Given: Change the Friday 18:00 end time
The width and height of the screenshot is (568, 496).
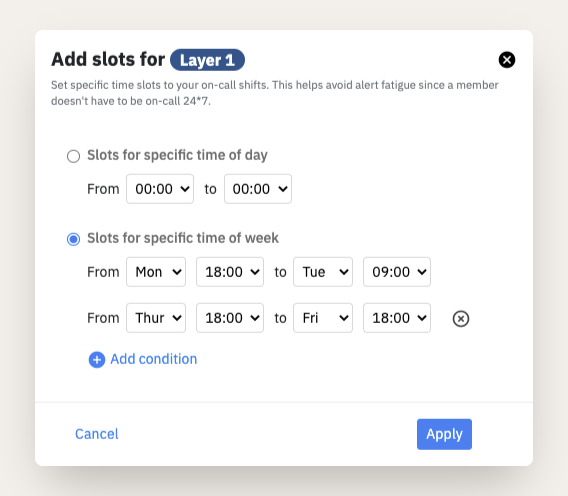Looking at the screenshot, I should coord(397,318).
